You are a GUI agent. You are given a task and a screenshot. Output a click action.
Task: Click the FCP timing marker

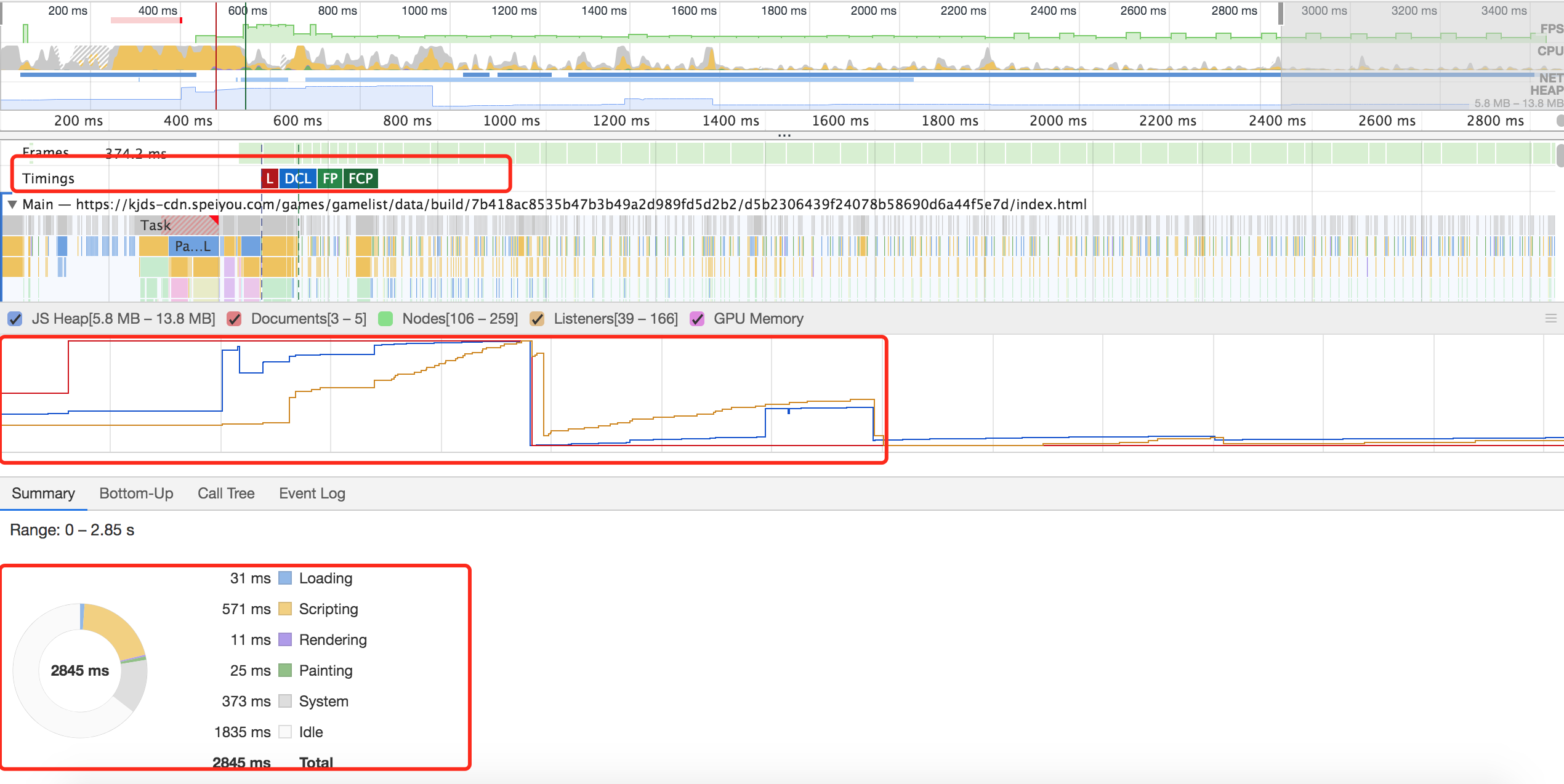tap(360, 178)
